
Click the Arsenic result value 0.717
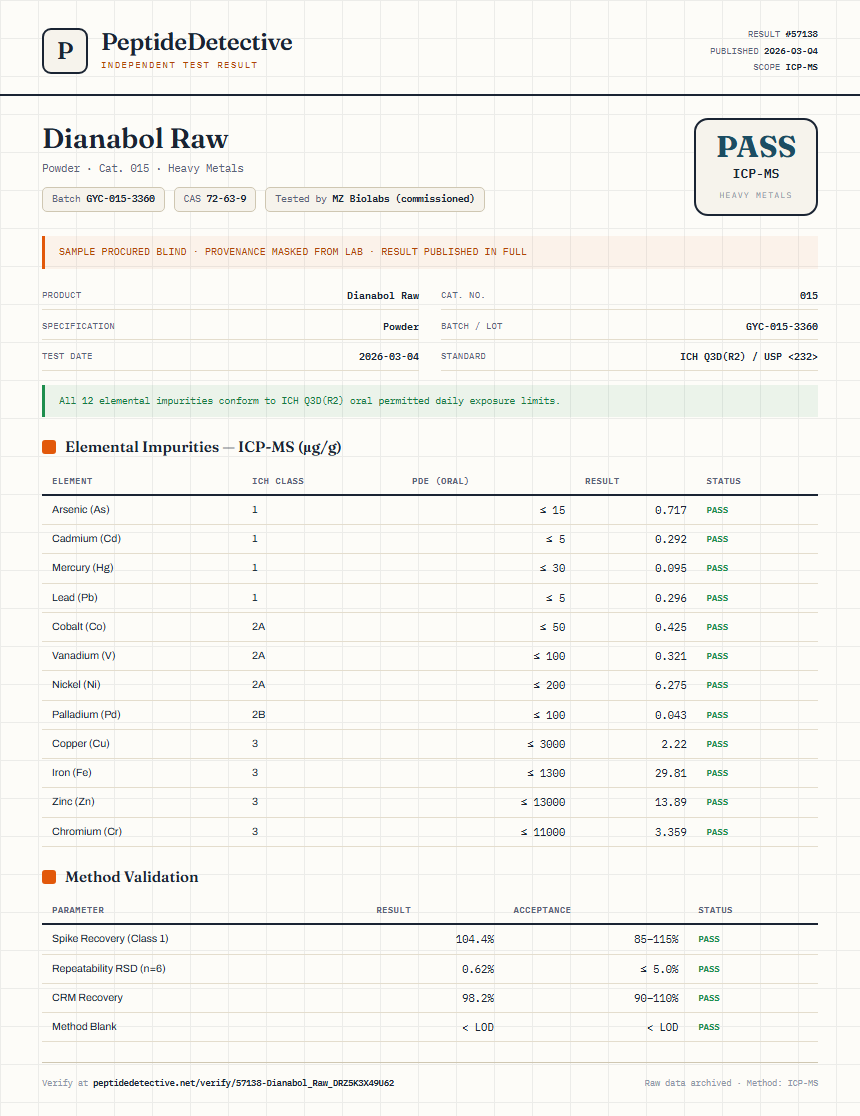tap(671, 510)
